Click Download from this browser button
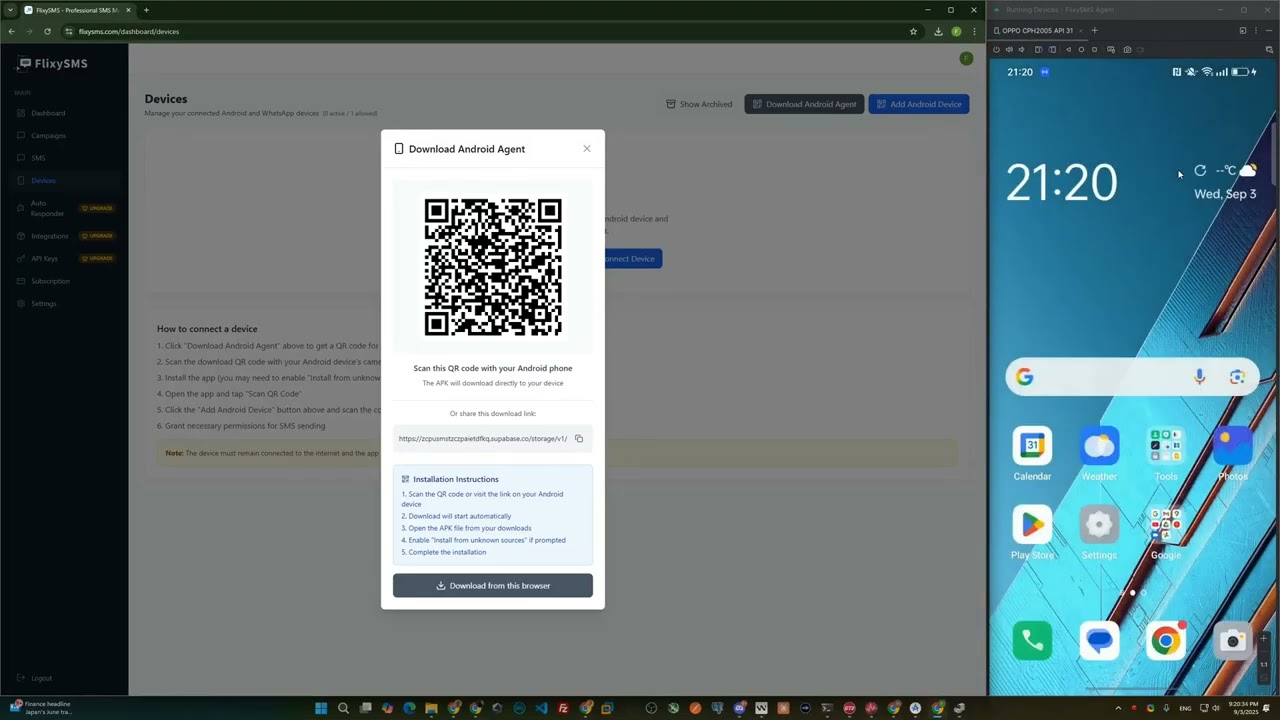Image resolution: width=1280 pixels, height=720 pixels. pyautogui.click(x=493, y=586)
